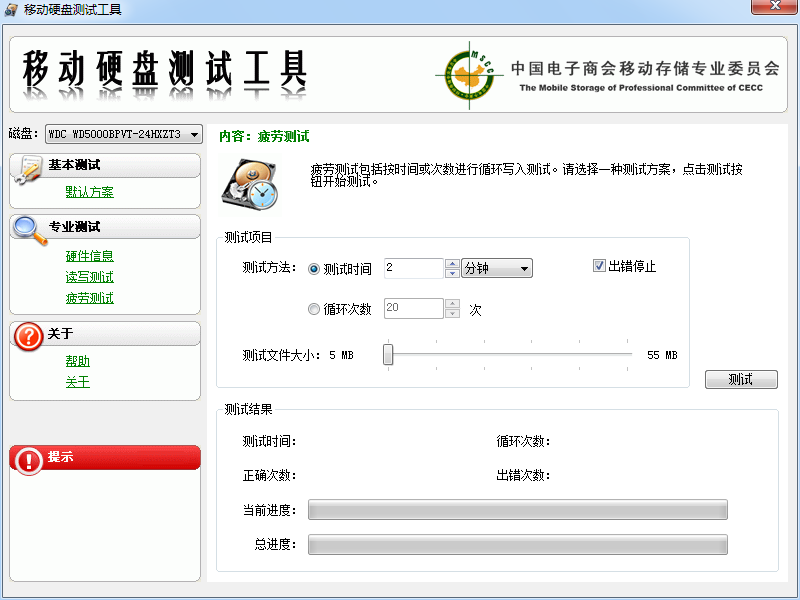Click the red question mark About icon
Image resolution: width=800 pixels, height=600 pixels.
[x=27, y=337]
